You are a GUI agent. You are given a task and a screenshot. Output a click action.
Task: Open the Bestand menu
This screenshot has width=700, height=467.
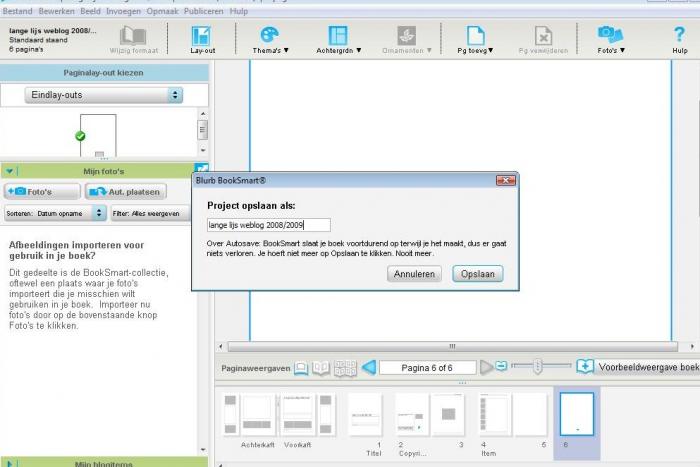(17, 11)
